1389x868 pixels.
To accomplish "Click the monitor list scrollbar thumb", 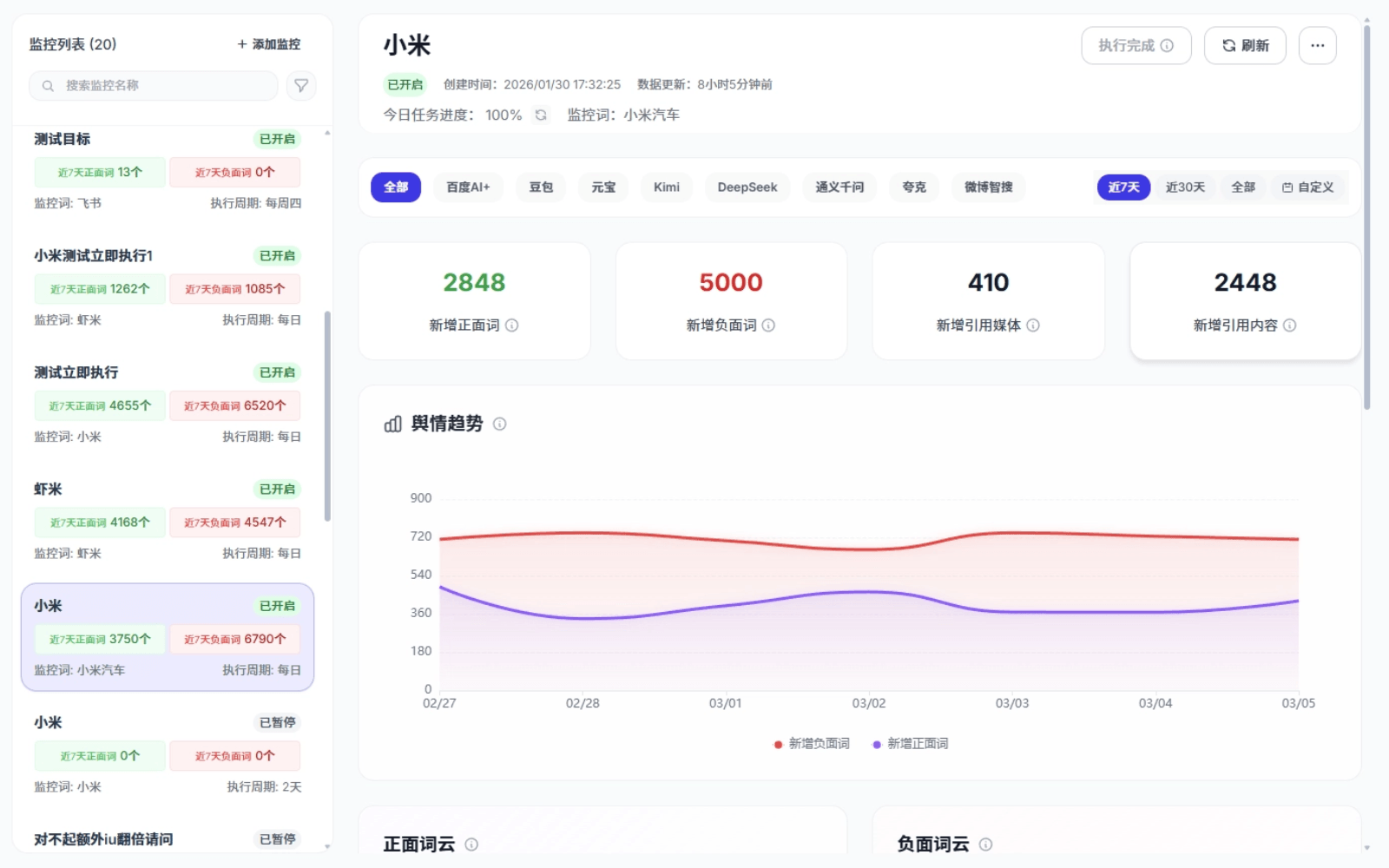I will [x=327, y=417].
